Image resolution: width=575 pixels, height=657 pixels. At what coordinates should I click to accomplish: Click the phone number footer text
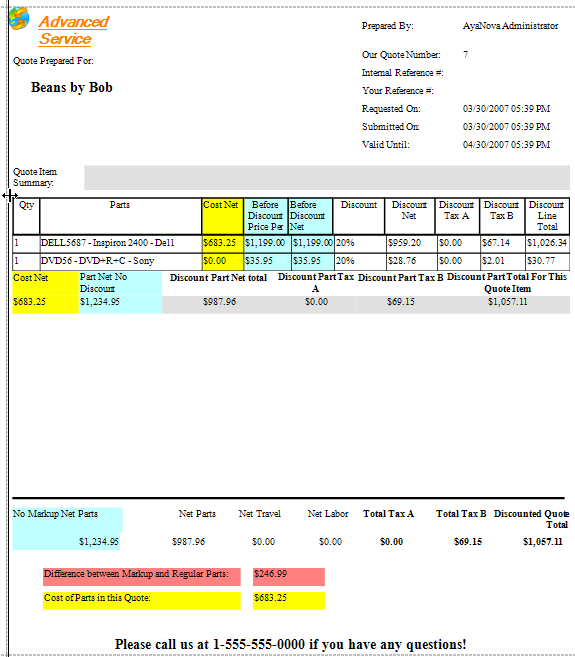(x=290, y=644)
